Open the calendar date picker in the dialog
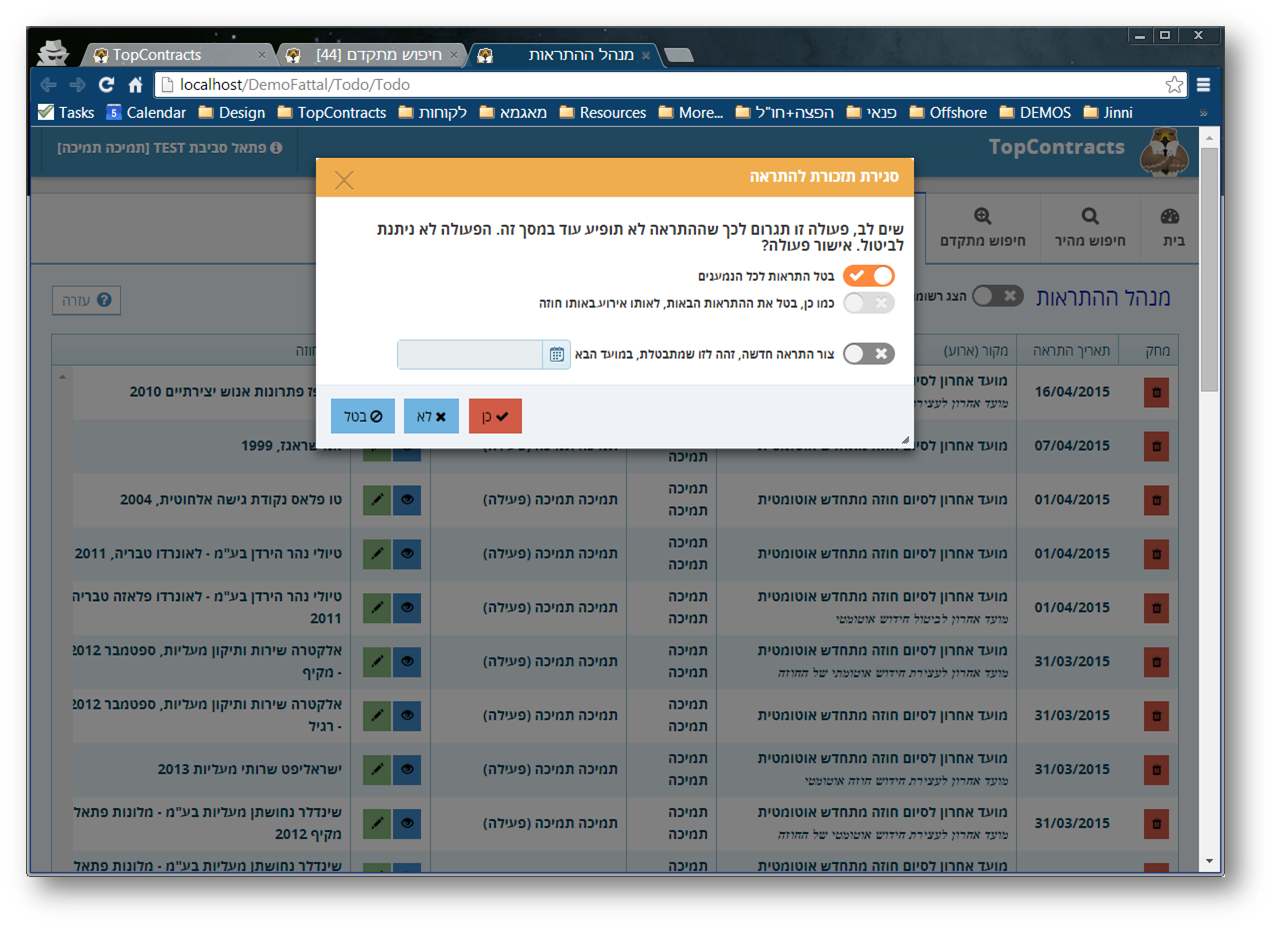This screenshot has height=929, width=1277. (x=556, y=354)
